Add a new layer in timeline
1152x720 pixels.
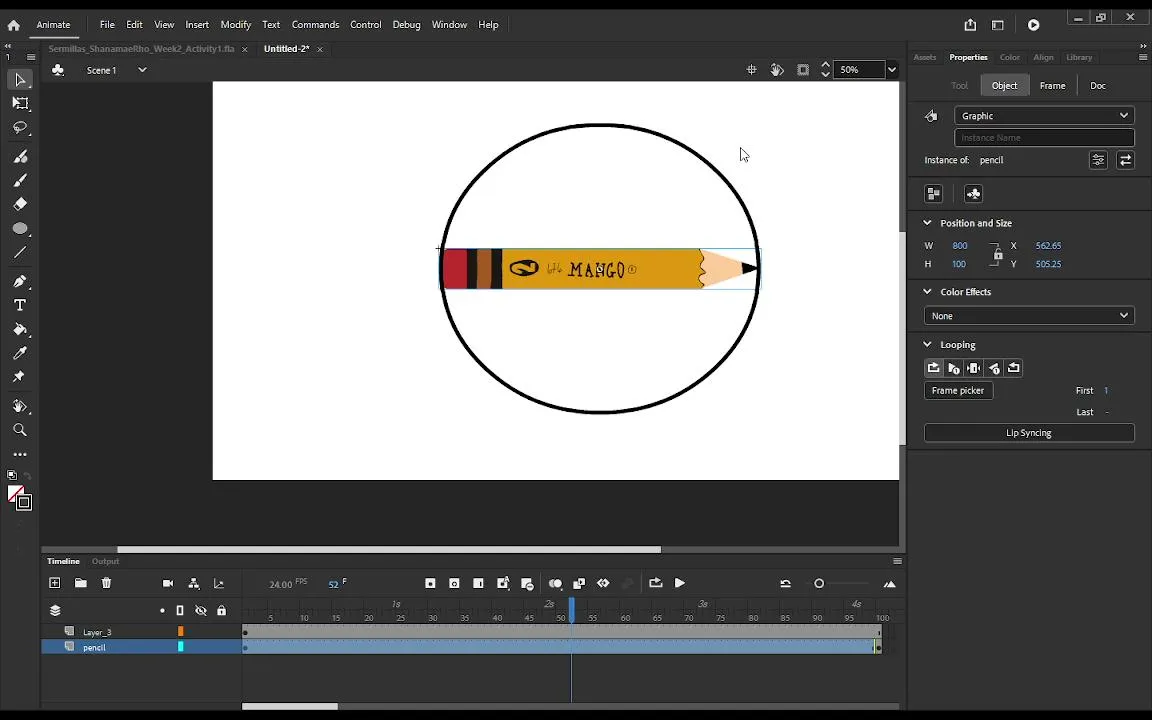coord(54,583)
